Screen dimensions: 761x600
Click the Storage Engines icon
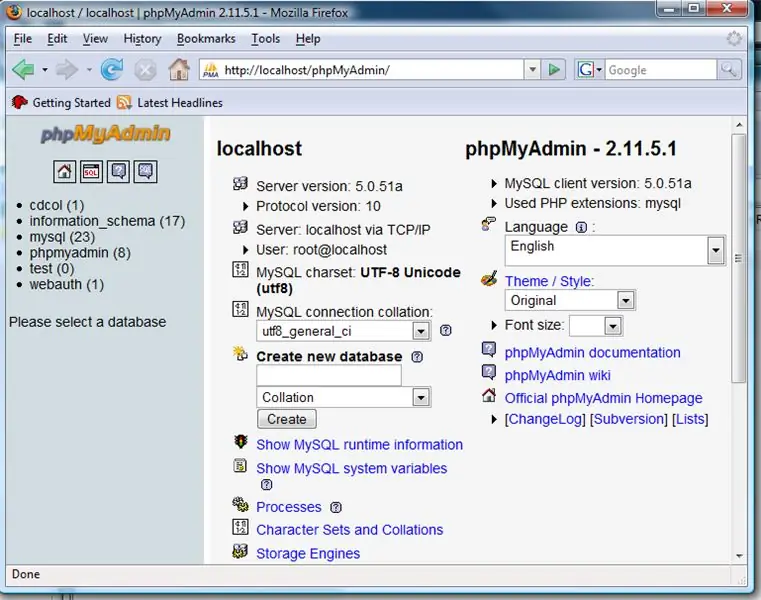click(240, 551)
